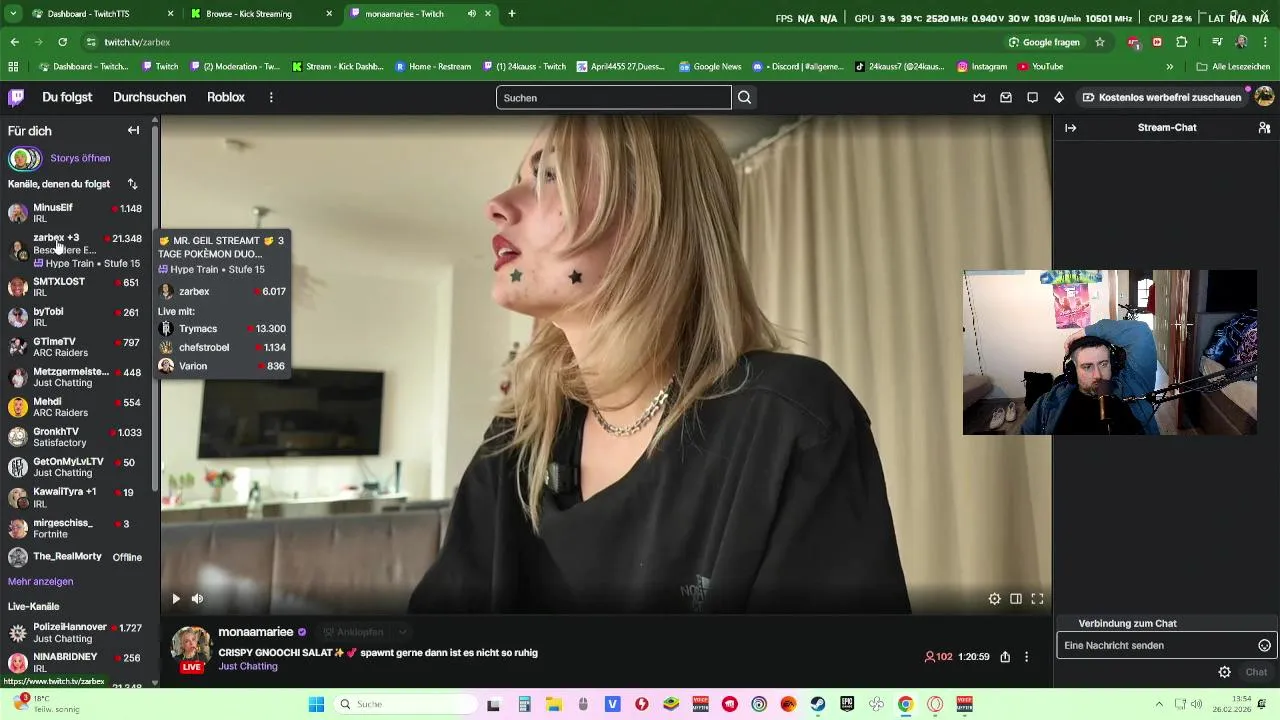Open the three-dot more menu beside Roblox

[271, 97]
